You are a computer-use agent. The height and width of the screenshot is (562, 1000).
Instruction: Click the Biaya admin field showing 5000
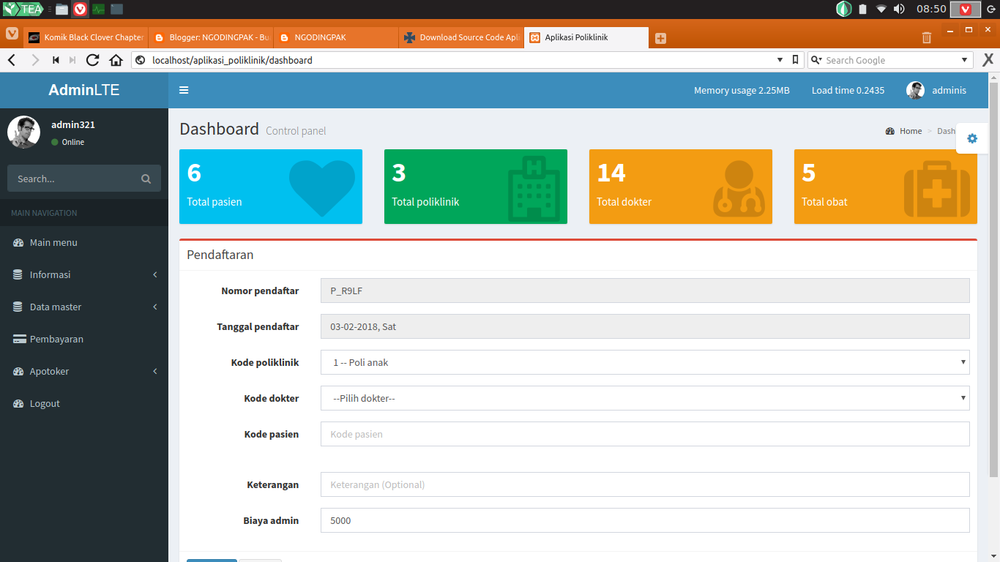click(x=645, y=521)
